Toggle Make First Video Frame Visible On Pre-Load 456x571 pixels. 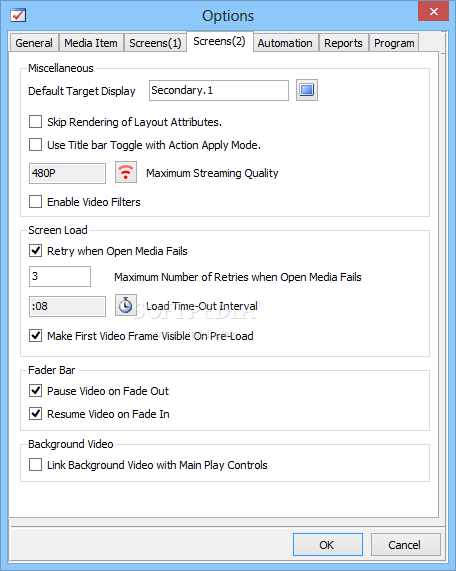[35, 335]
